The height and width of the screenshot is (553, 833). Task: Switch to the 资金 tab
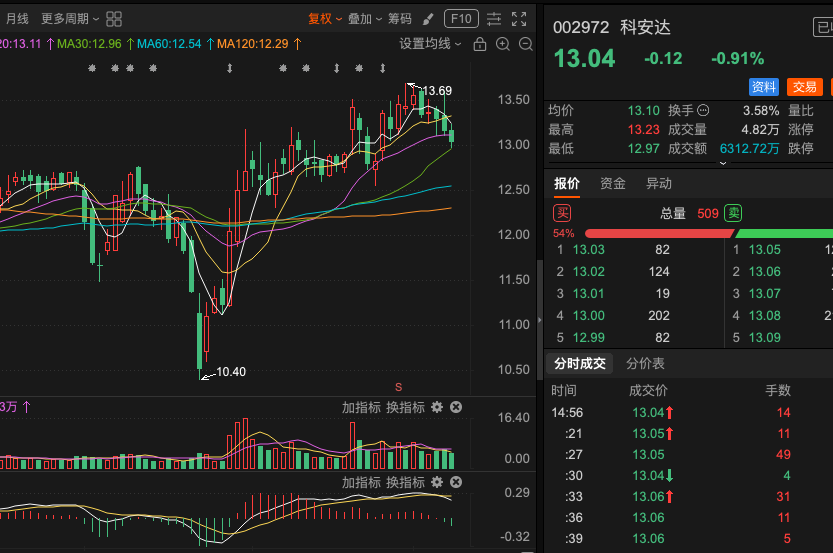613,184
